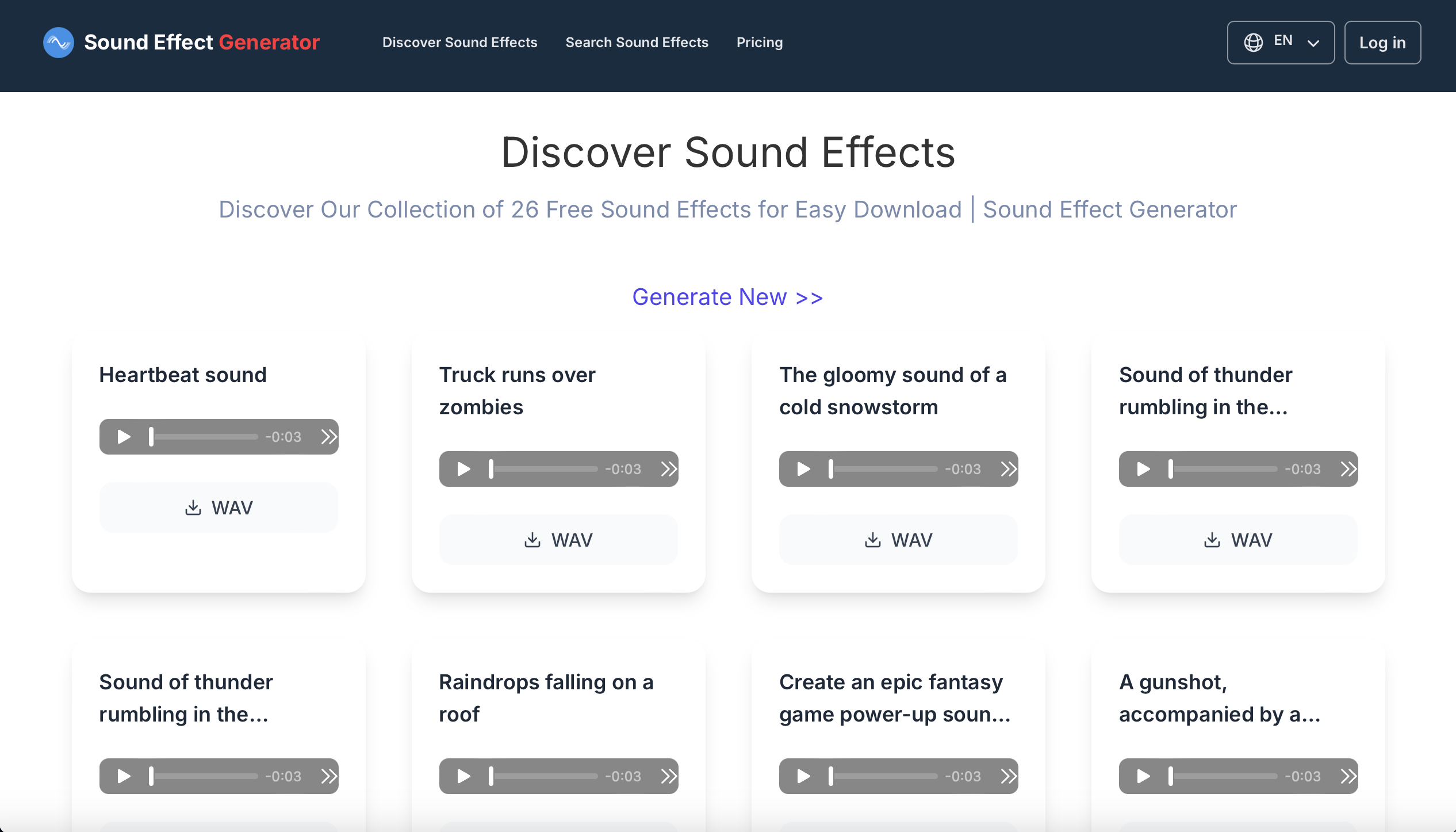Download Truck runs over zombies WAV

558,540
